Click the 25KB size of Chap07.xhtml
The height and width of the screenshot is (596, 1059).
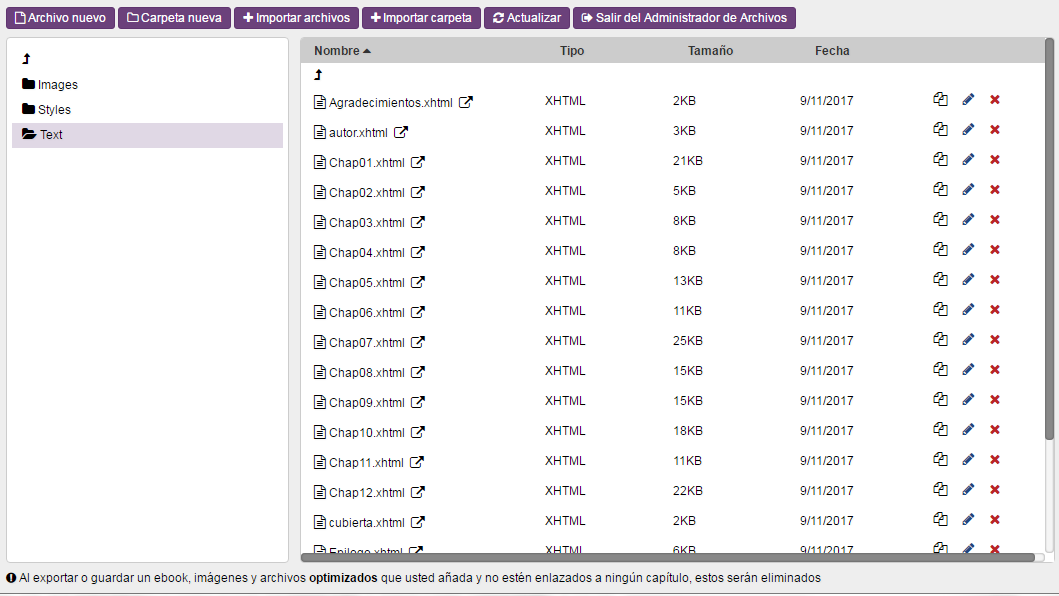point(688,341)
